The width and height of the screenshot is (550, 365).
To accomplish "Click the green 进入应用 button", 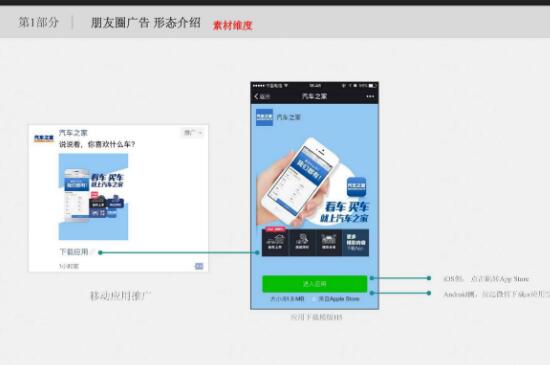I will pos(315,284).
